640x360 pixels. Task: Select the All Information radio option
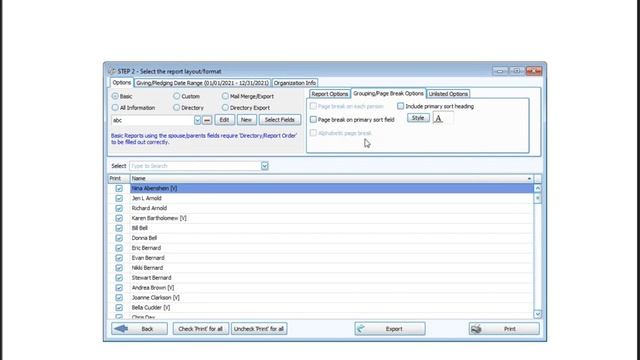pos(115,108)
